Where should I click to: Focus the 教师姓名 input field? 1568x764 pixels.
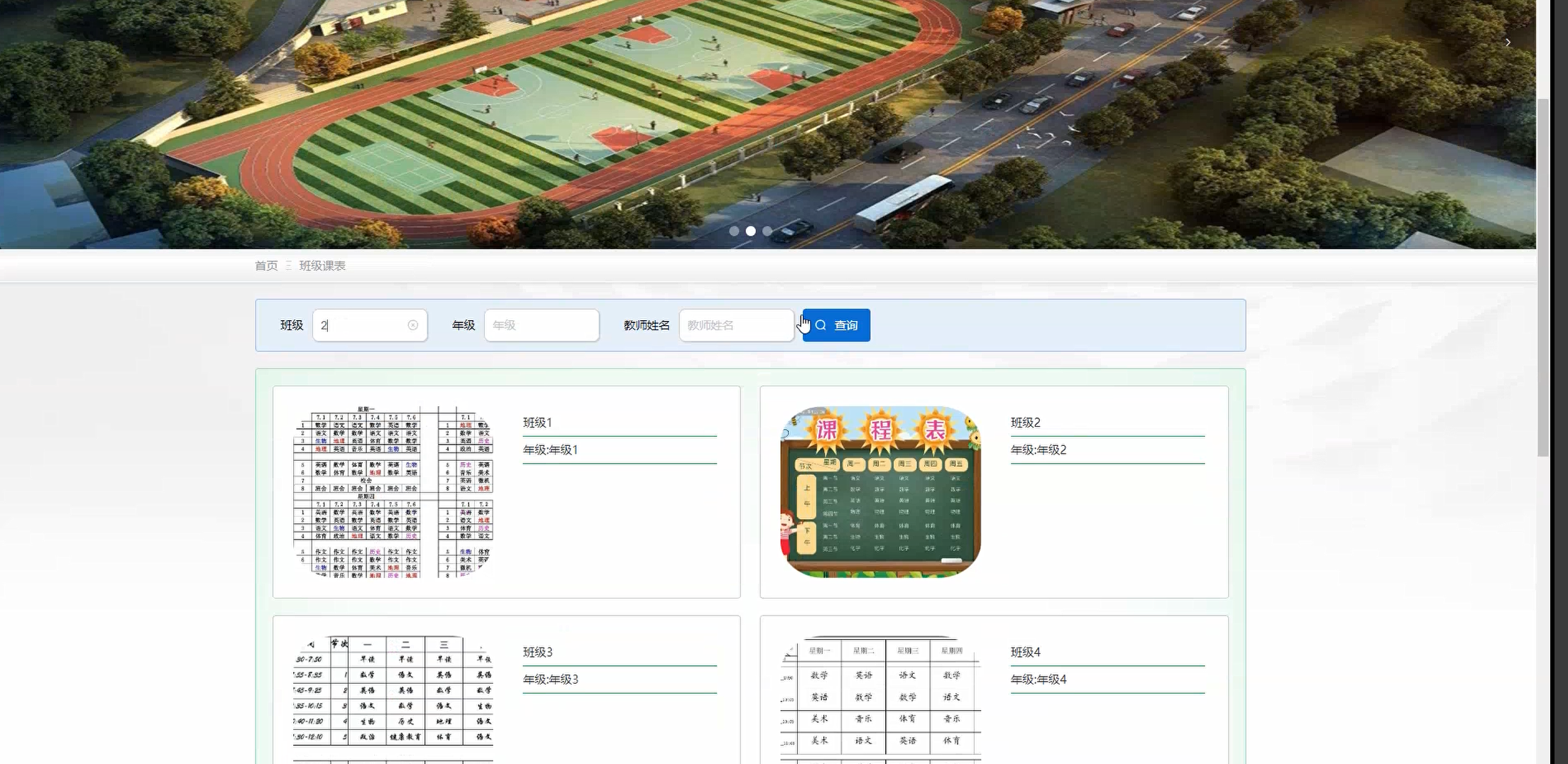coord(736,325)
